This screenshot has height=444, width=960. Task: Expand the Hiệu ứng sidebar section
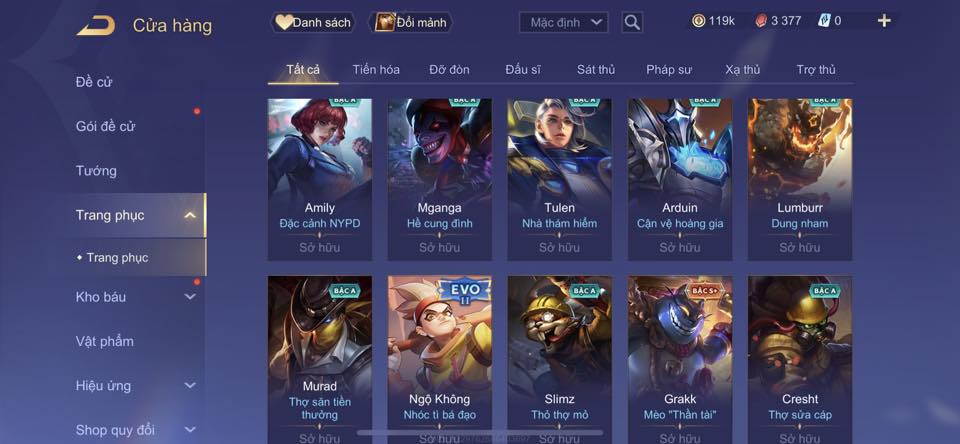coord(190,385)
